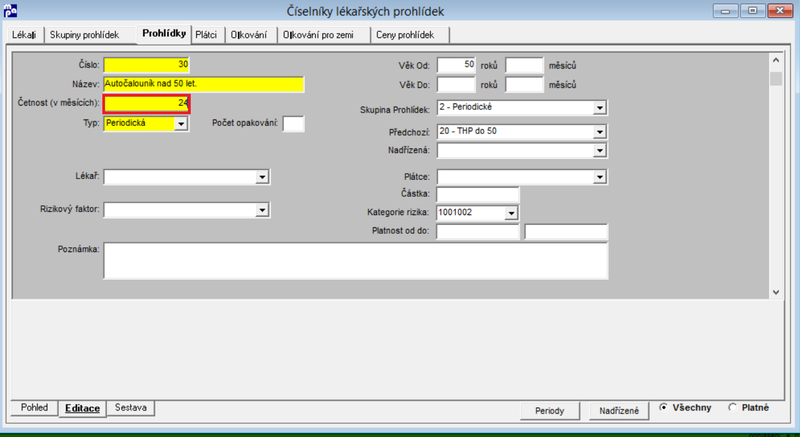
Task: Click the form vertical scrollbar thumb
Action: pos(776,79)
